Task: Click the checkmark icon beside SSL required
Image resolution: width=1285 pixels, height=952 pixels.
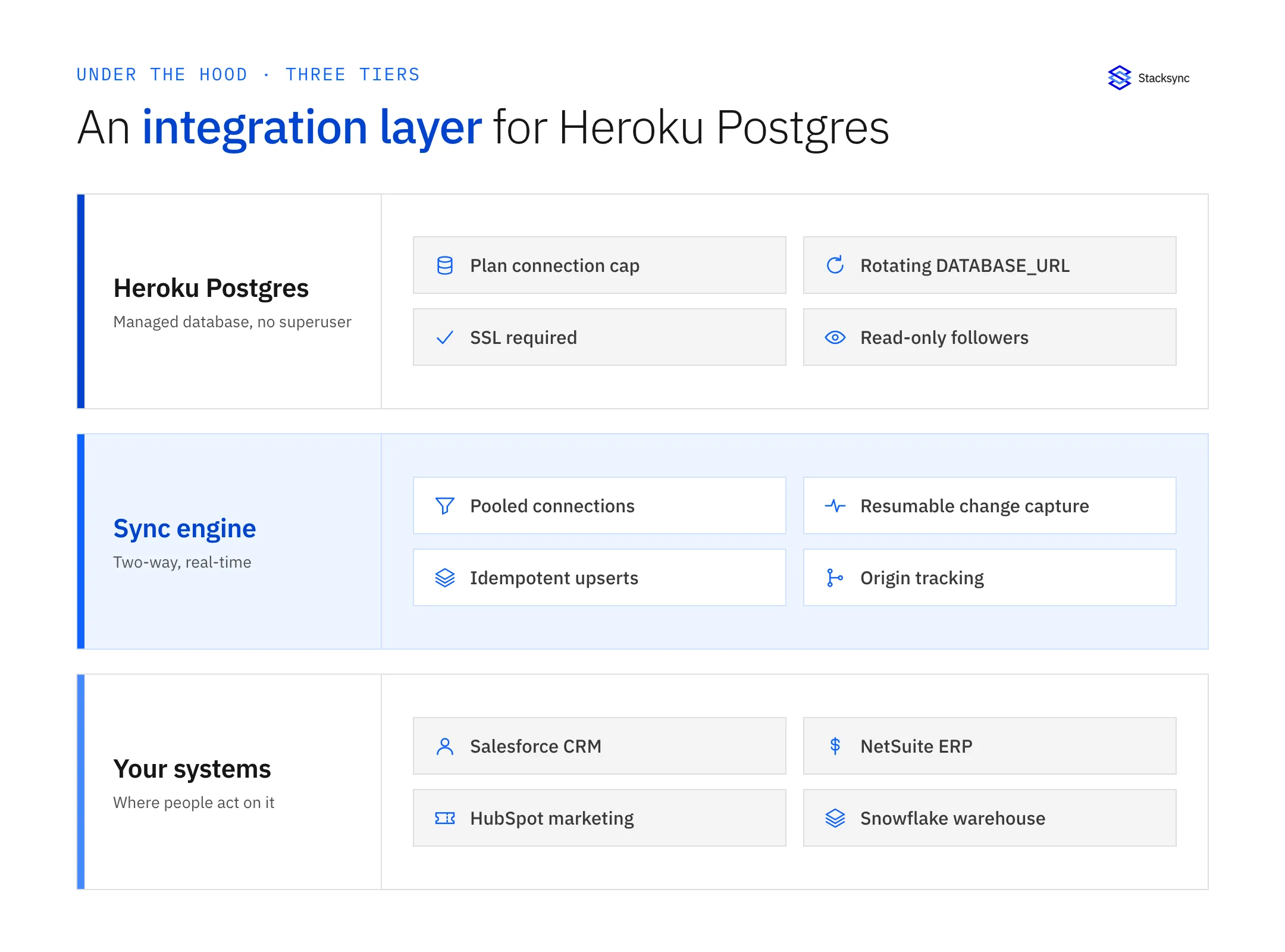Action: click(x=445, y=337)
